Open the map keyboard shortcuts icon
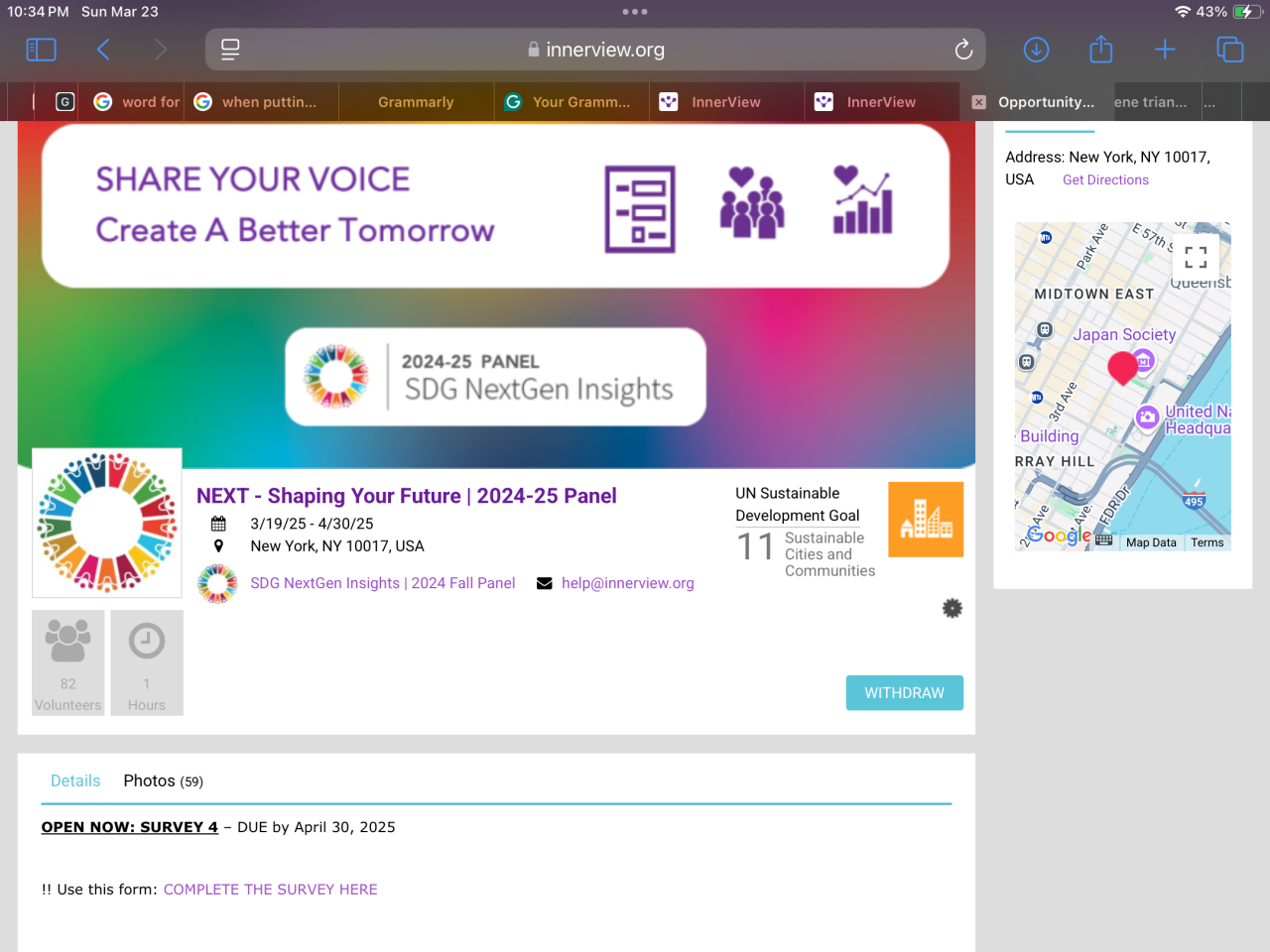The width and height of the screenshot is (1270, 952). coord(1103,540)
